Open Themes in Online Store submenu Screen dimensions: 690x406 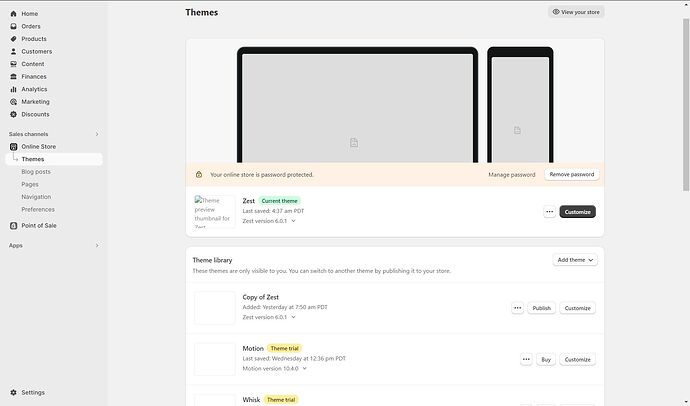click(x=54, y=159)
